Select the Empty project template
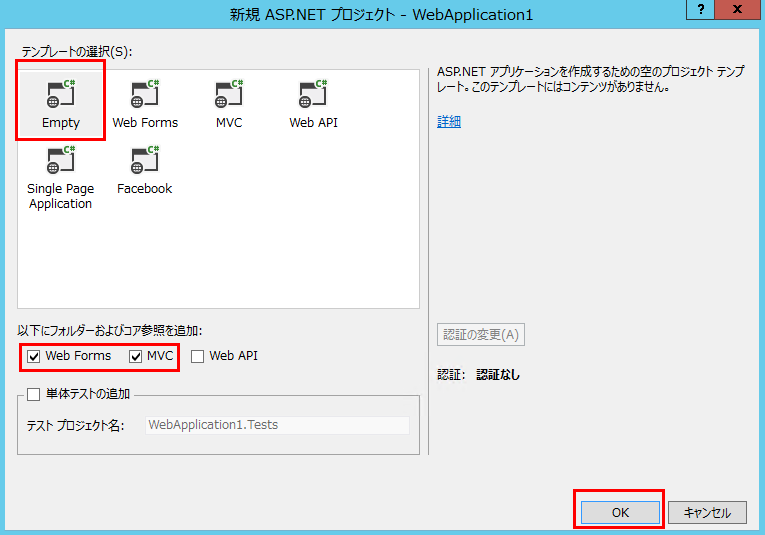Image resolution: width=765 pixels, height=535 pixels. (x=60, y=104)
